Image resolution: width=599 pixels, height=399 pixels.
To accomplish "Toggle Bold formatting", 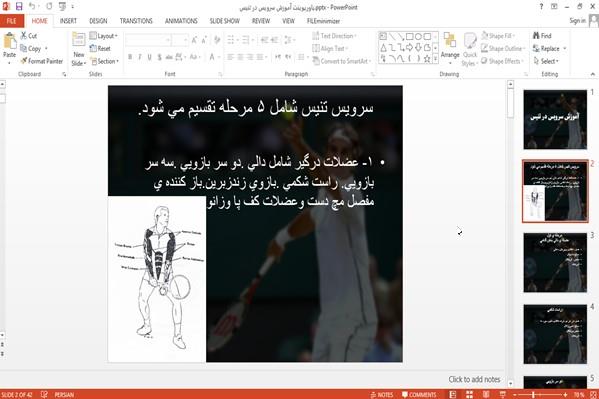I will pyautogui.click(x=130, y=57).
